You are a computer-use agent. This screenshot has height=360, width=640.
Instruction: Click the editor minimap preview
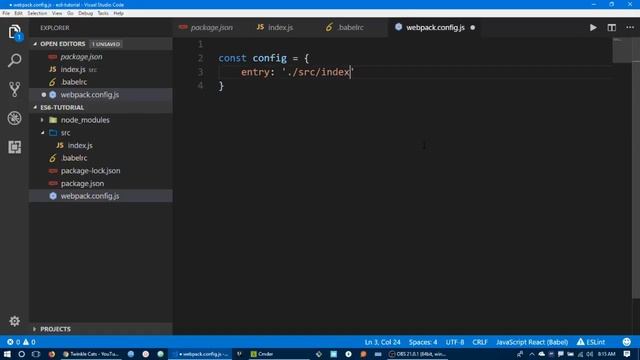(x=622, y=50)
